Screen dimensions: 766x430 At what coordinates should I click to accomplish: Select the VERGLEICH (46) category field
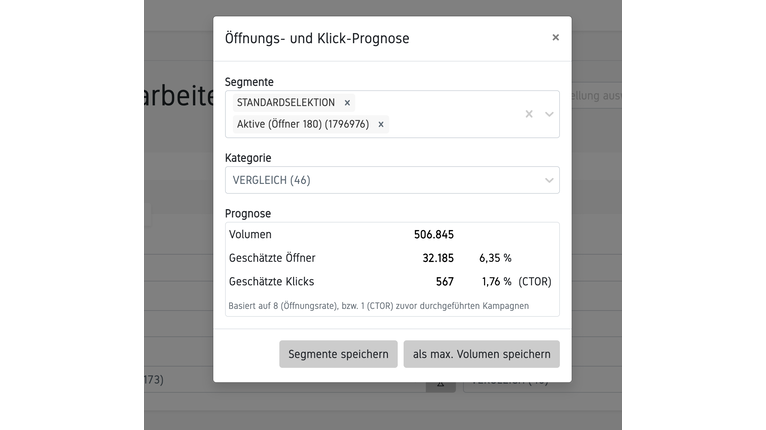pos(380,180)
